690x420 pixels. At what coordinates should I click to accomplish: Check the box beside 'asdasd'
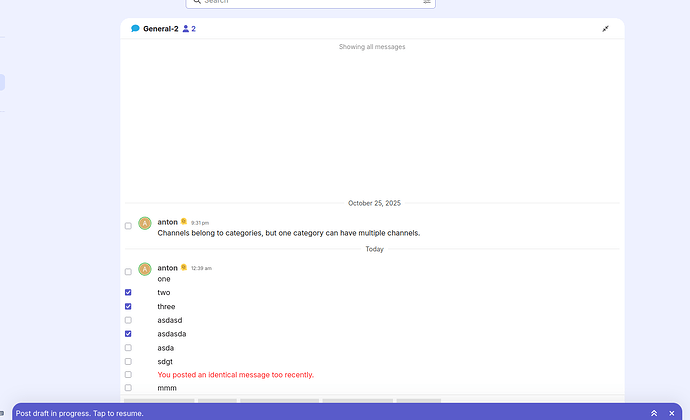coord(128,320)
